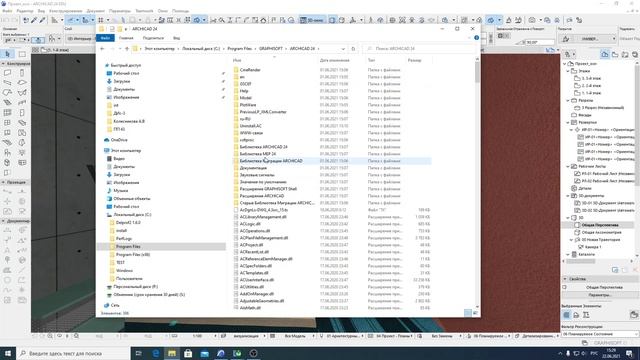The image size is (640, 360).
Task: Collapse the Проекция toolbox section
Action: tap(3, 182)
